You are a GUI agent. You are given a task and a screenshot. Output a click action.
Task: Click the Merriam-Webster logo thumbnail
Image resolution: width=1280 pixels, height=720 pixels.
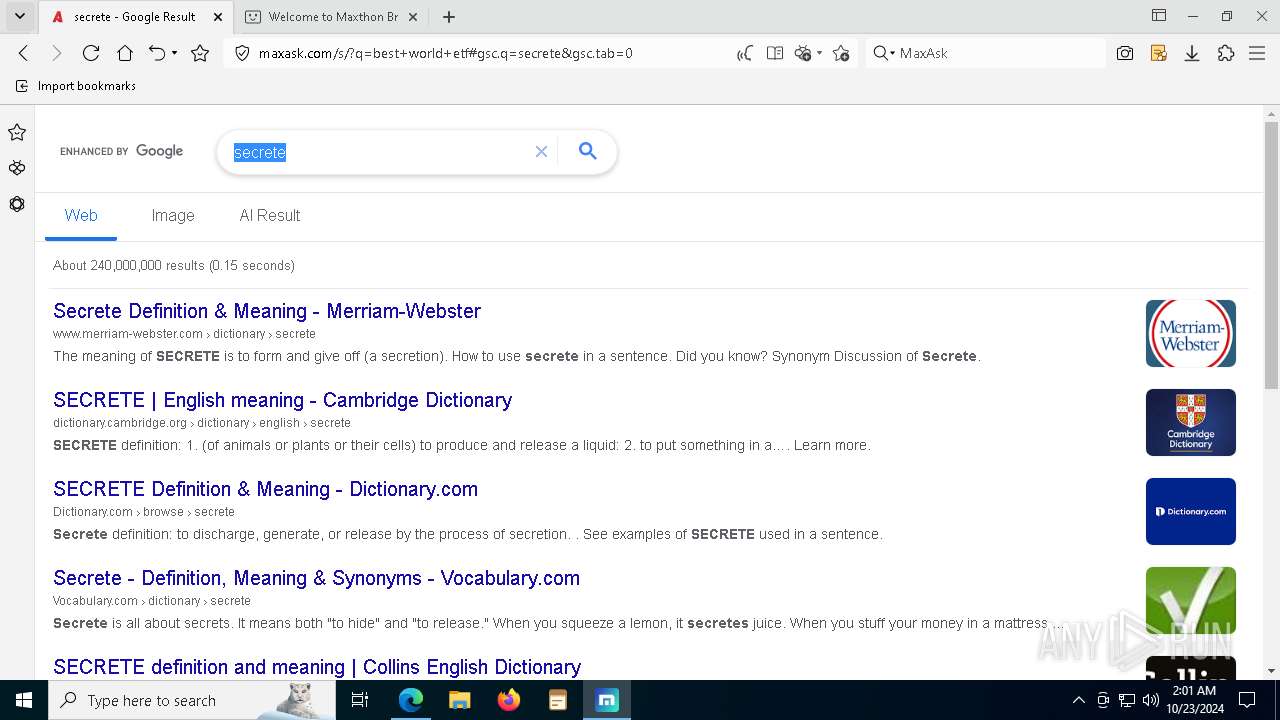coord(1191,333)
